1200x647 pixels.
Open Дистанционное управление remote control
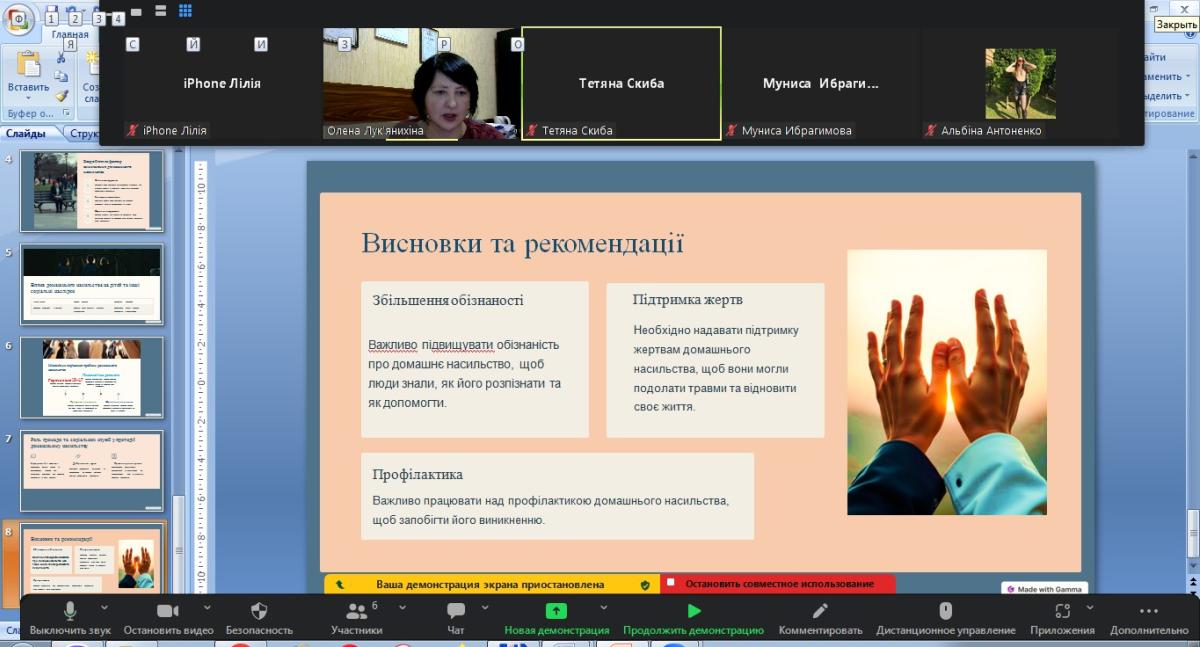coord(946,619)
